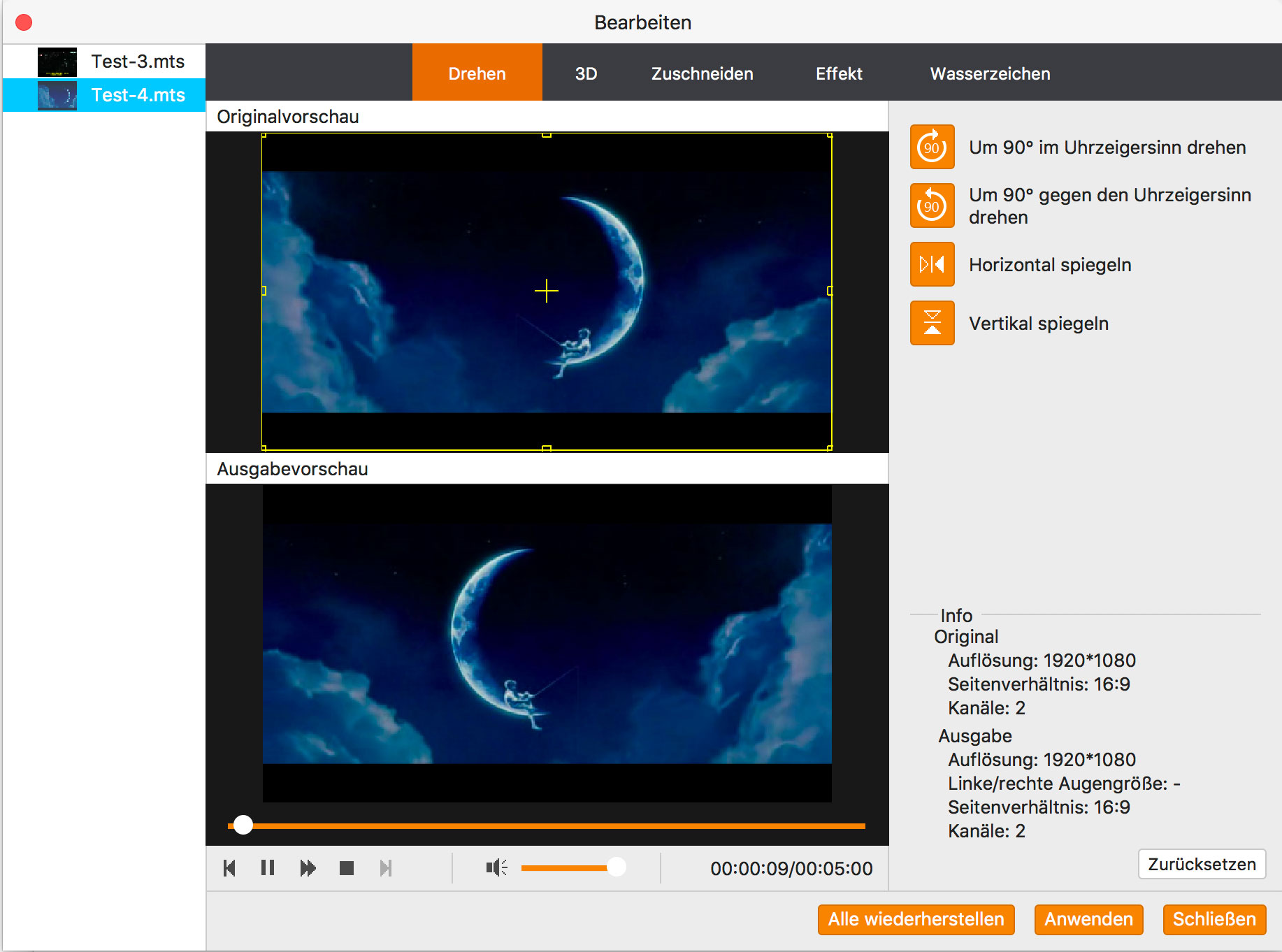Click Test-4.mts video thumbnail
Viewport: 1282px width, 952px height.
click(x=57, y=95)
